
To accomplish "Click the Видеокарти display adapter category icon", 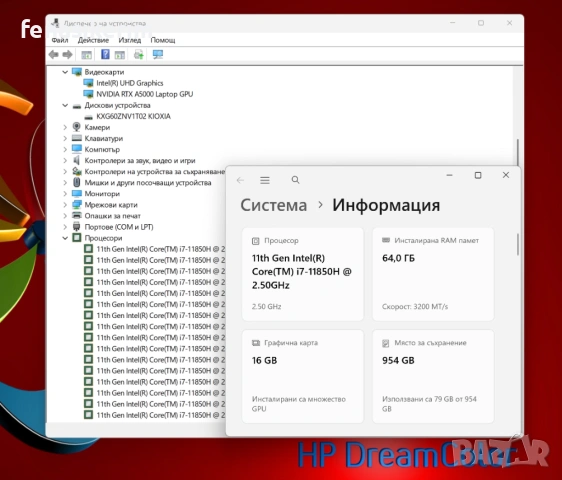I will pyautogui.click(x=77, y=72).
